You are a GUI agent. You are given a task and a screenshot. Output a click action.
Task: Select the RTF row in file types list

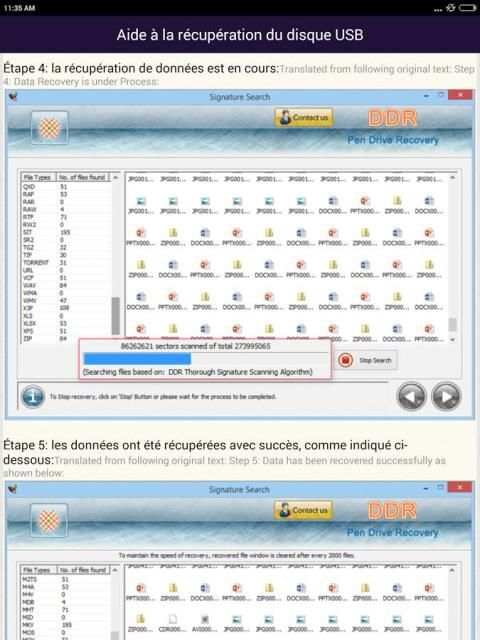pos(66,217)
